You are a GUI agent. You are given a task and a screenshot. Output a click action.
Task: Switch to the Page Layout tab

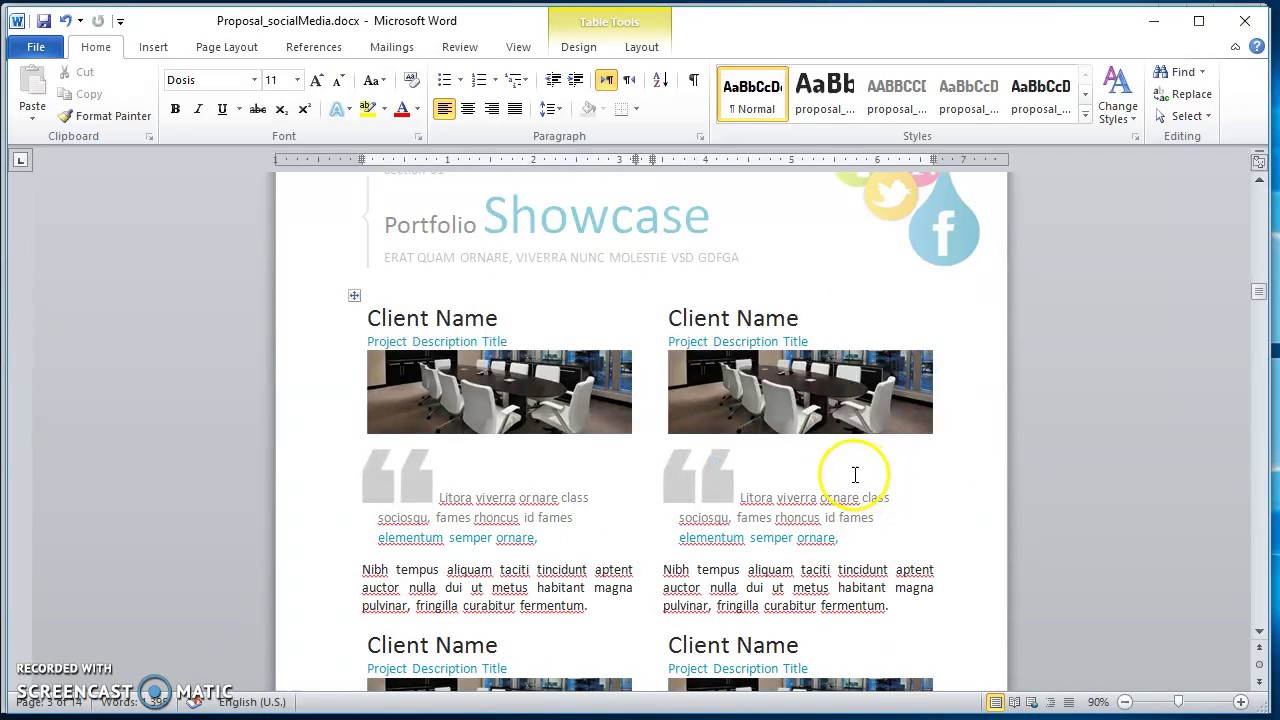click(227, 47)
